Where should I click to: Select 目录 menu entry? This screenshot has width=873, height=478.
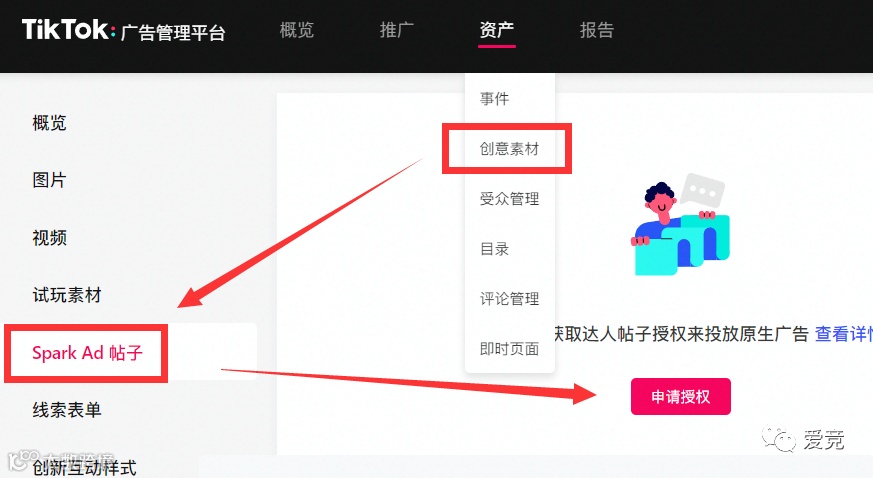pyautogui.click(x=494, y=249)
